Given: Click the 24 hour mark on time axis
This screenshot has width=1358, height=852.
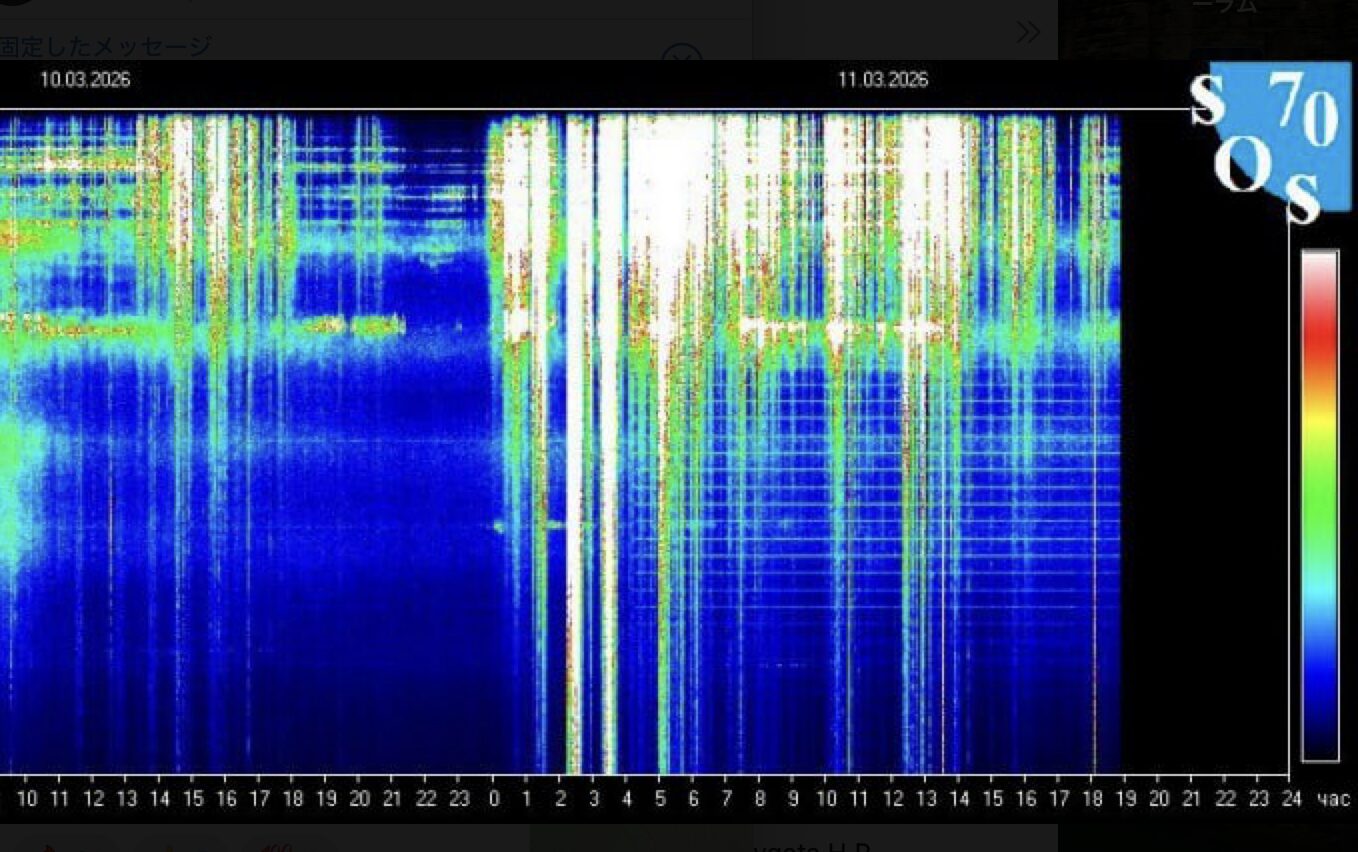Looking at the screenshot, I should (1292, 799).
